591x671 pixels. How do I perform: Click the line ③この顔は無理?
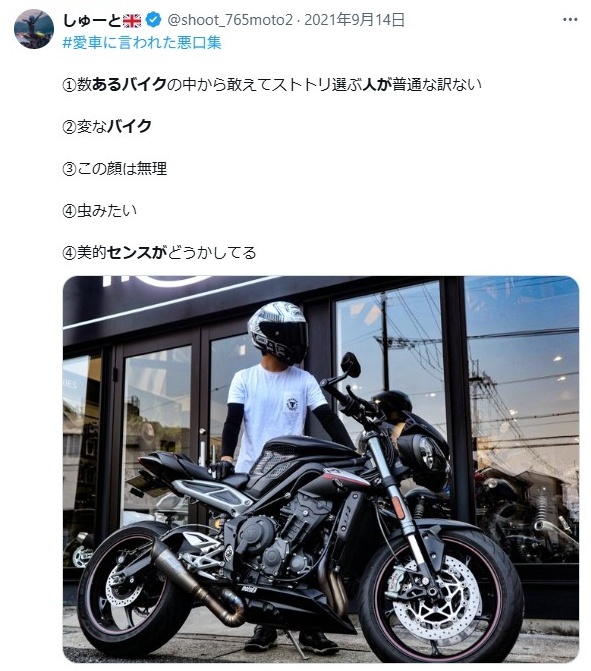115,168
